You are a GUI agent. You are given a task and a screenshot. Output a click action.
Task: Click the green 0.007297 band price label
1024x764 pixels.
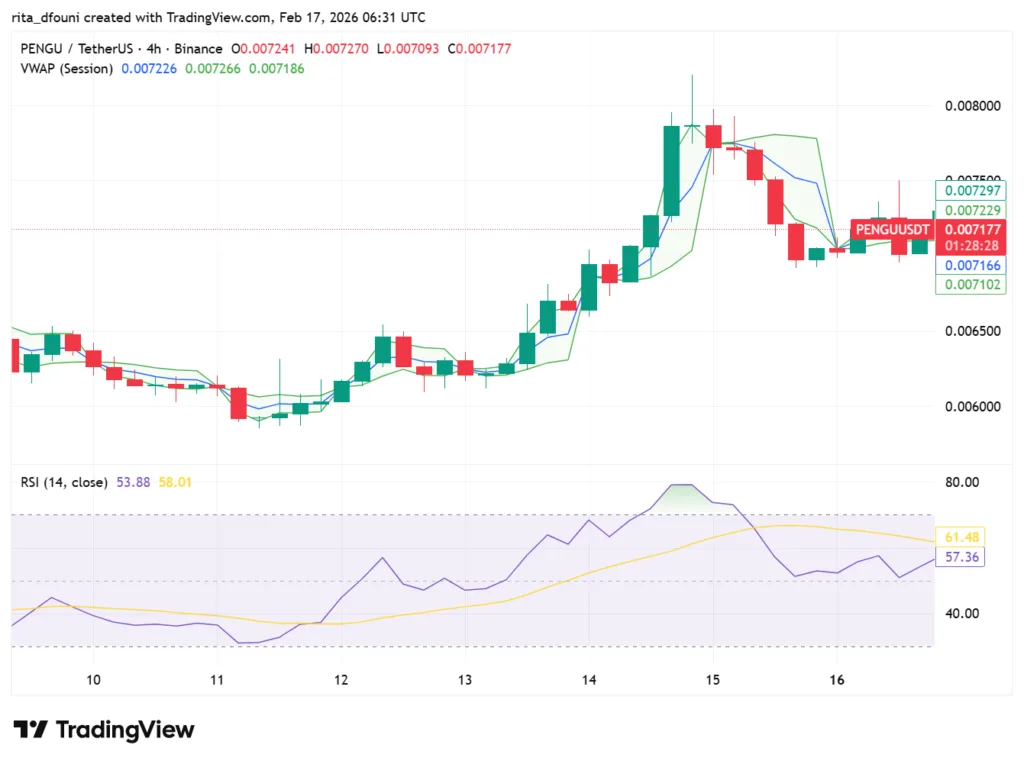coord(971,190)
